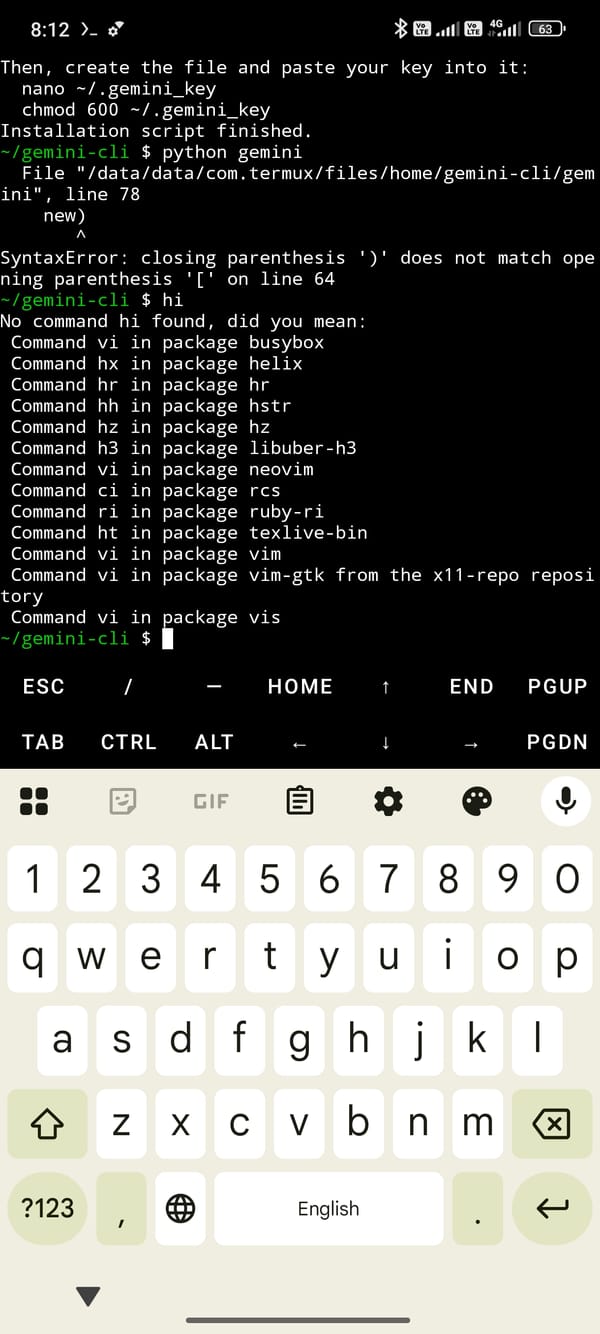Open the GIF keyboard panel

tap(211, 801)
